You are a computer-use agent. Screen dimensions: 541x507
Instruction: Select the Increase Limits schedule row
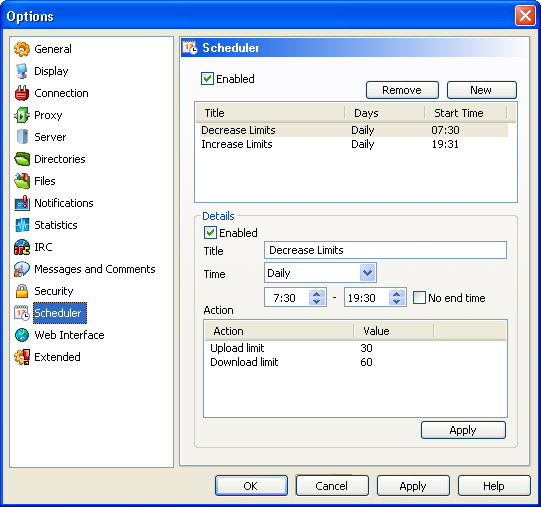click(353, 144)
